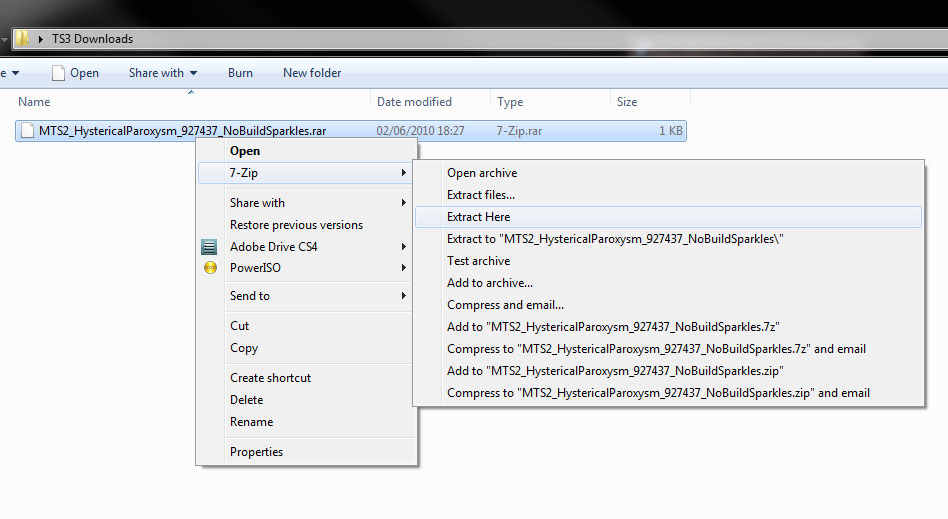Click the TS3 Downloads address text
Screen dimensions: 948x519
click(93, 39)
